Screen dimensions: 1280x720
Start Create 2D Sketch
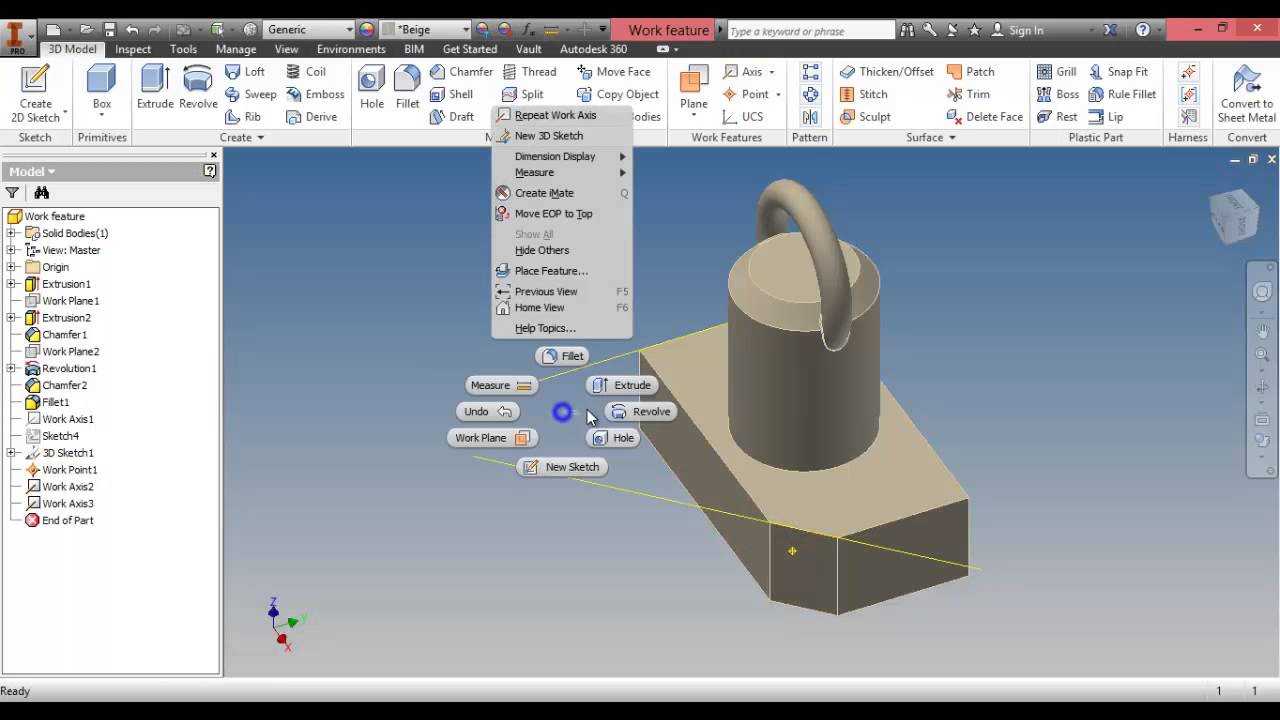click(35, 93)
